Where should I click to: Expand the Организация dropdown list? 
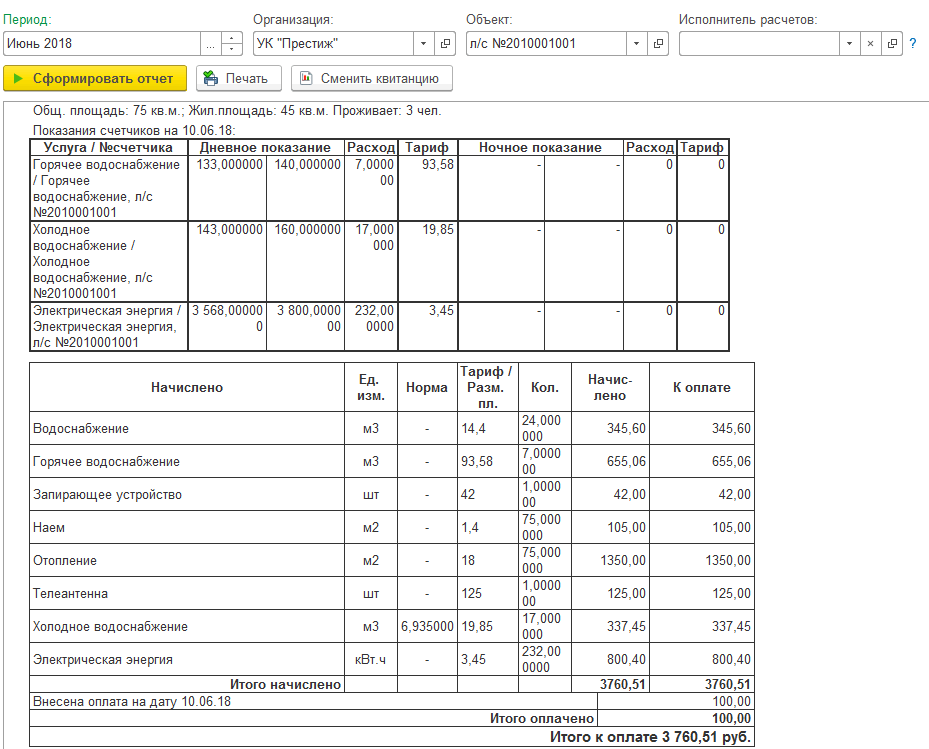(x=423, y=44)
